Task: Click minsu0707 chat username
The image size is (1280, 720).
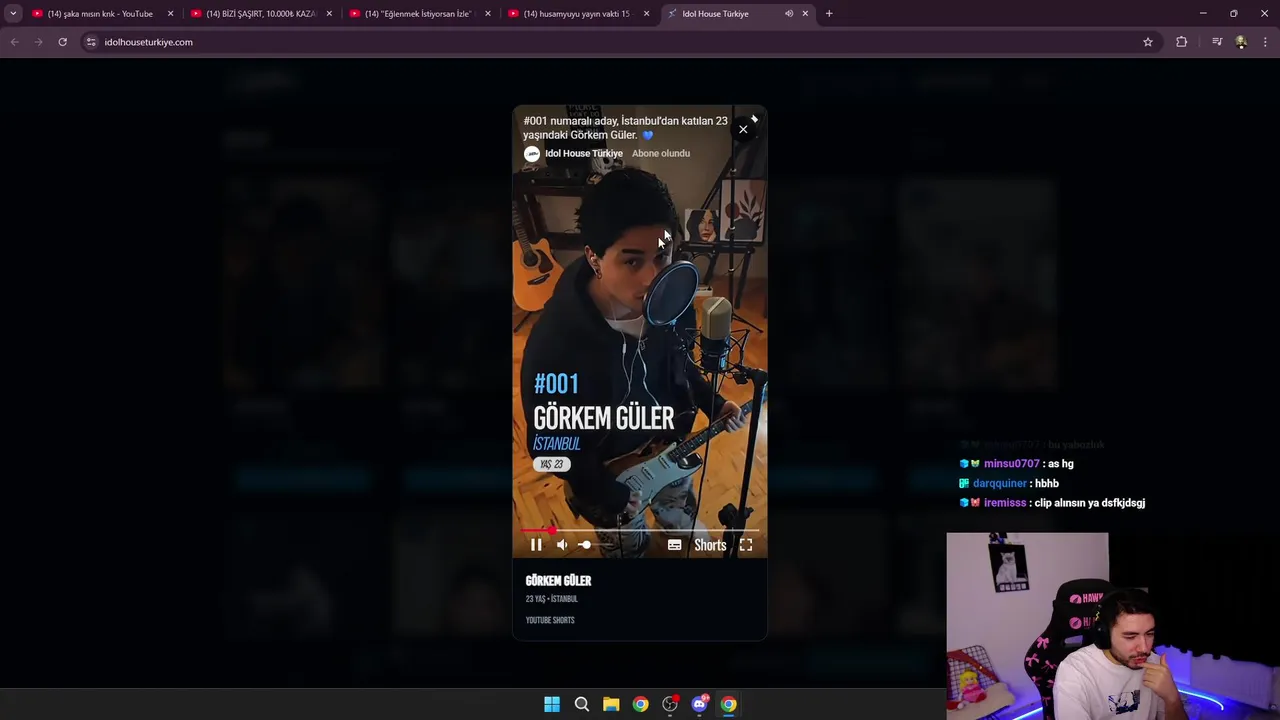Action: 1011,464
